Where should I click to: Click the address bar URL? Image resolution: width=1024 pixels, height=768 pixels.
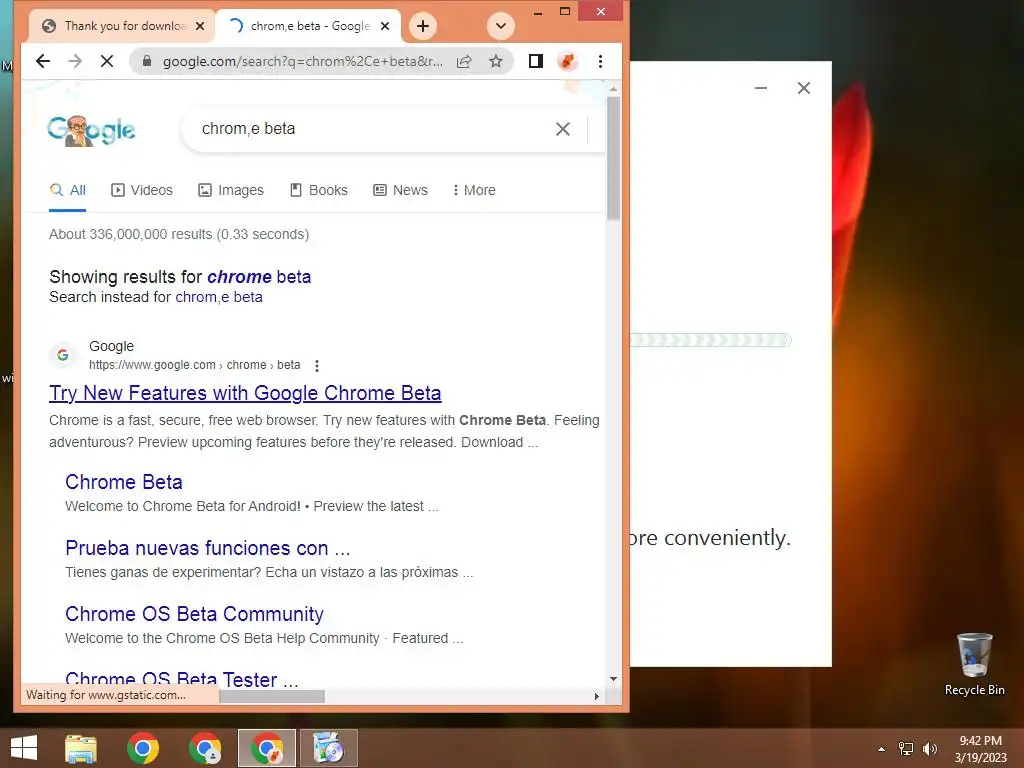302,61
